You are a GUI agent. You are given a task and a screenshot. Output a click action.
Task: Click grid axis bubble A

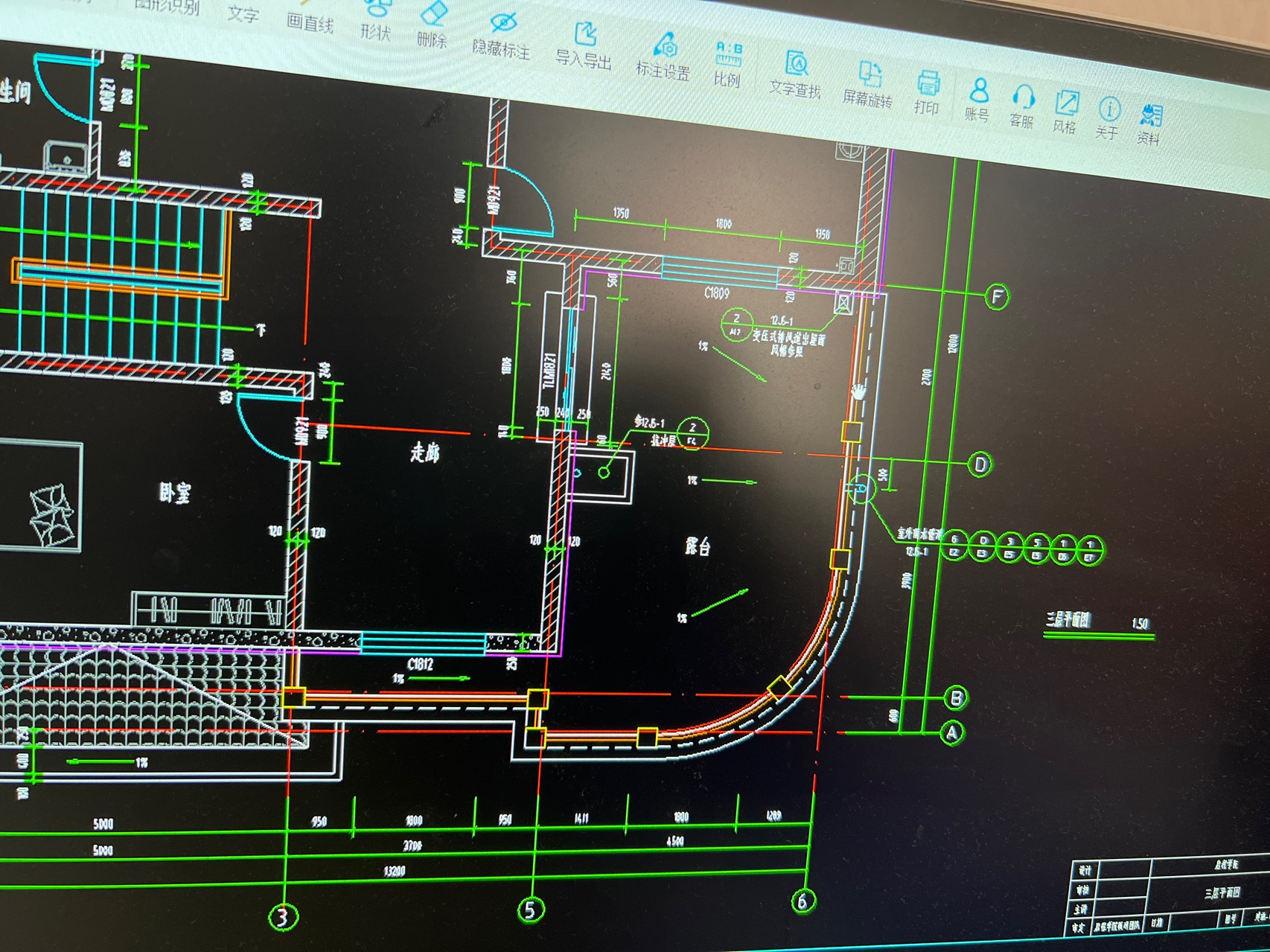(x=952, y=733)
